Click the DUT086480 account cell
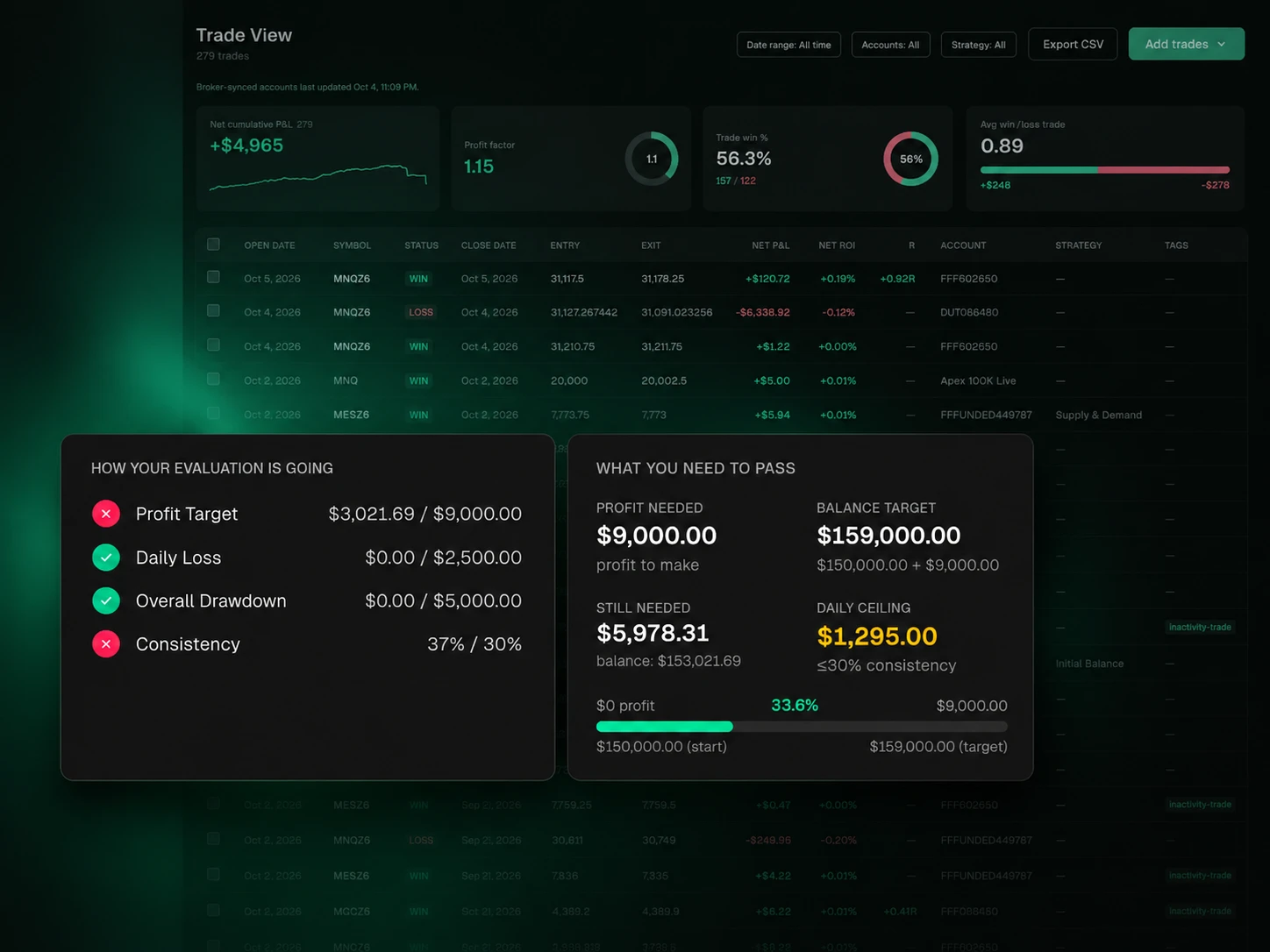 point(968,312)
